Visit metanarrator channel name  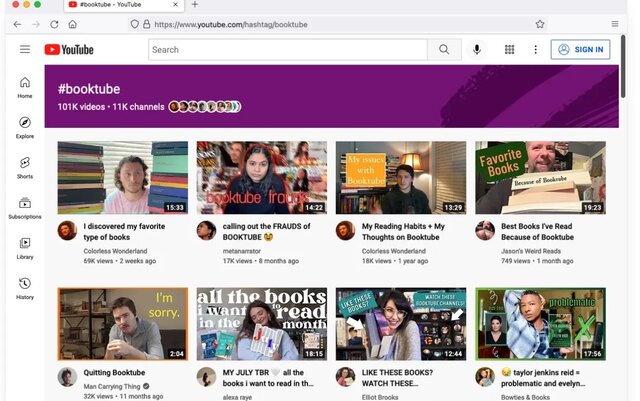[242, 251]
